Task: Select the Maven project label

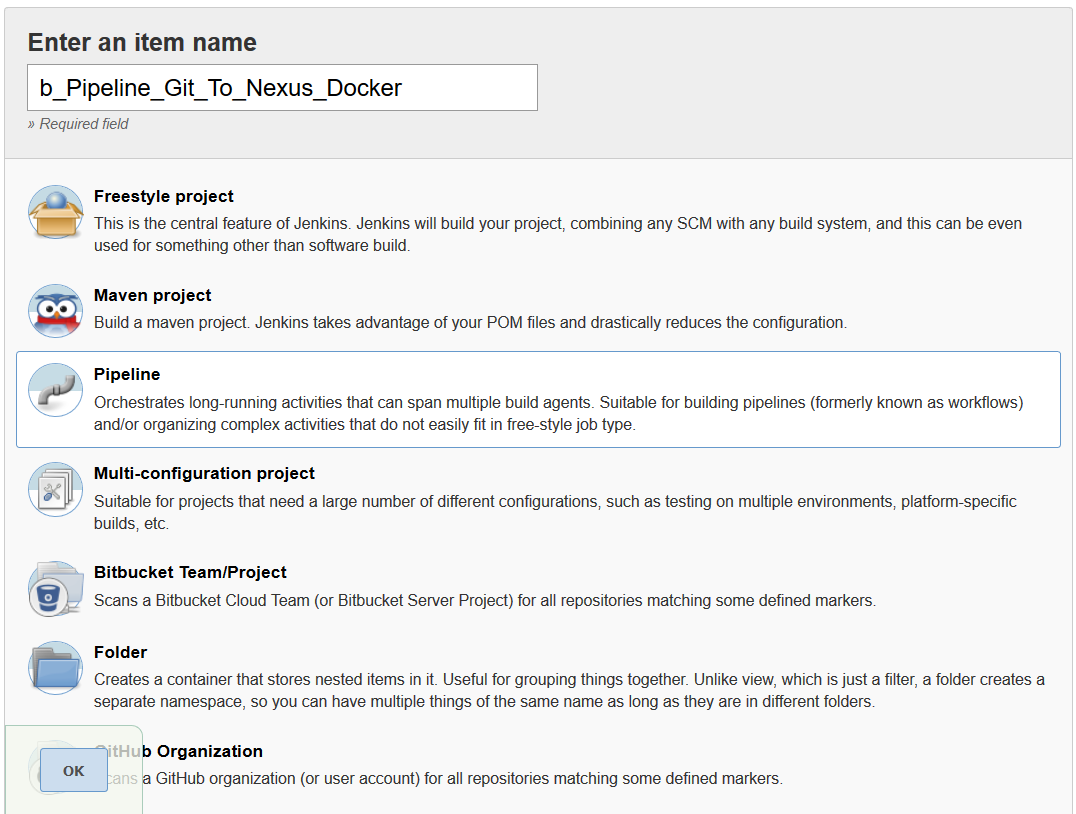Action: pyautogui.click(x=152, y=295)
